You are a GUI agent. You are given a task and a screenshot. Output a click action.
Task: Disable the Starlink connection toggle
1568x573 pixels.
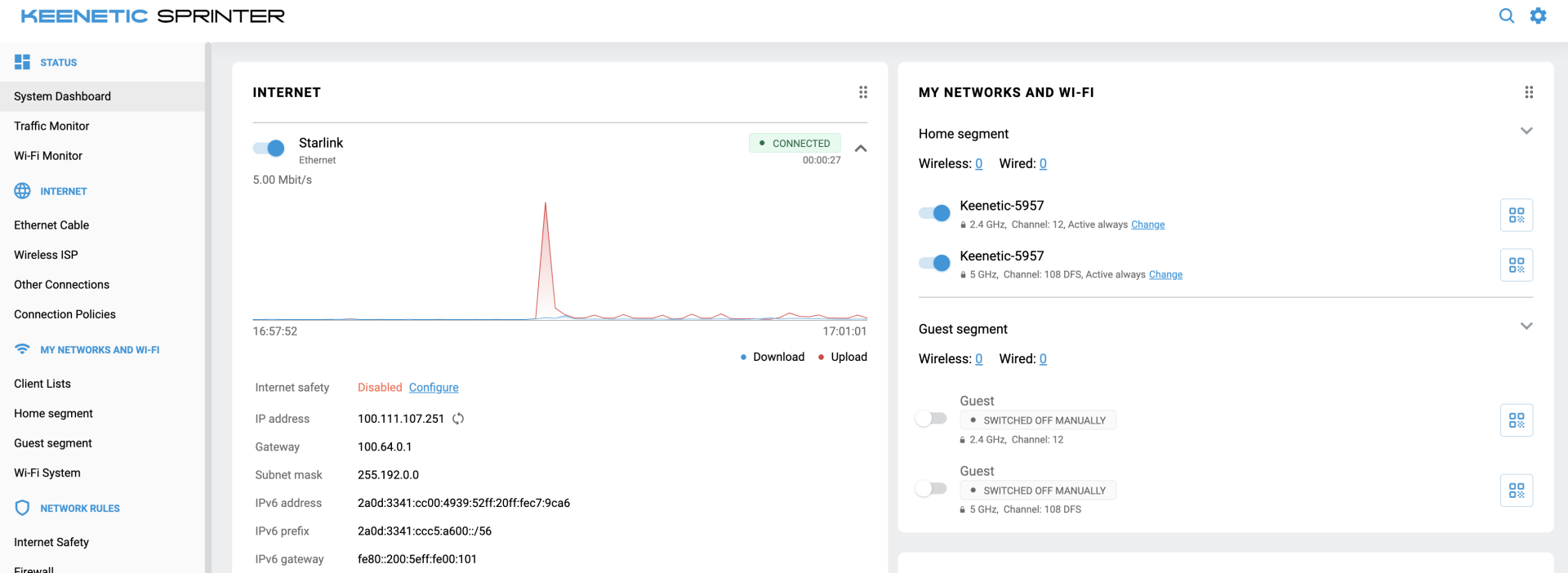pyautogui.click(x=269, y=148)
